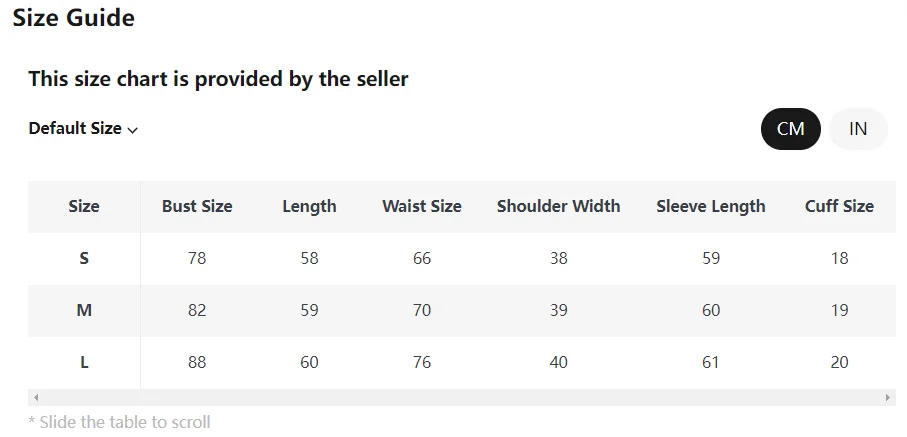Click the table's horizontal scrollbar track
The width and height of the screenshot is (907, 437).
click(x=460, y=398)
